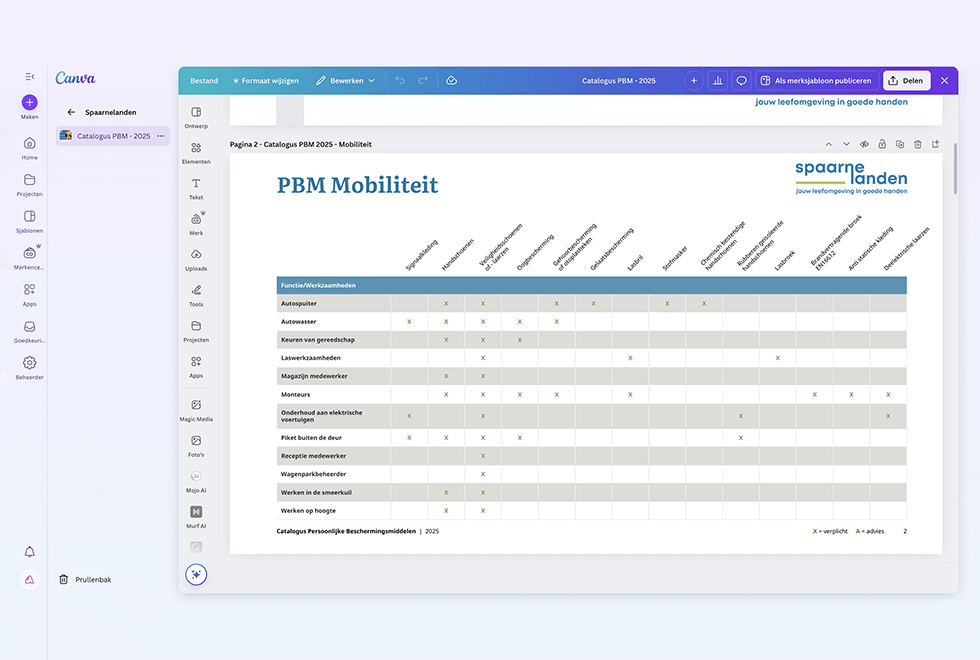Move page 2 down with chevron

pyautogui.click(x=846, y=144)
